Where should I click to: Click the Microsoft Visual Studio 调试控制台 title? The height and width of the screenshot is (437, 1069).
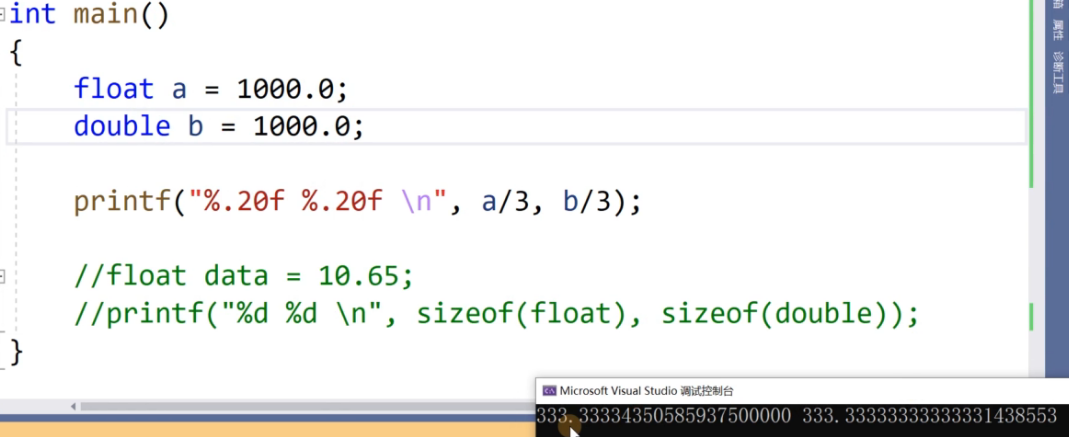646,391
